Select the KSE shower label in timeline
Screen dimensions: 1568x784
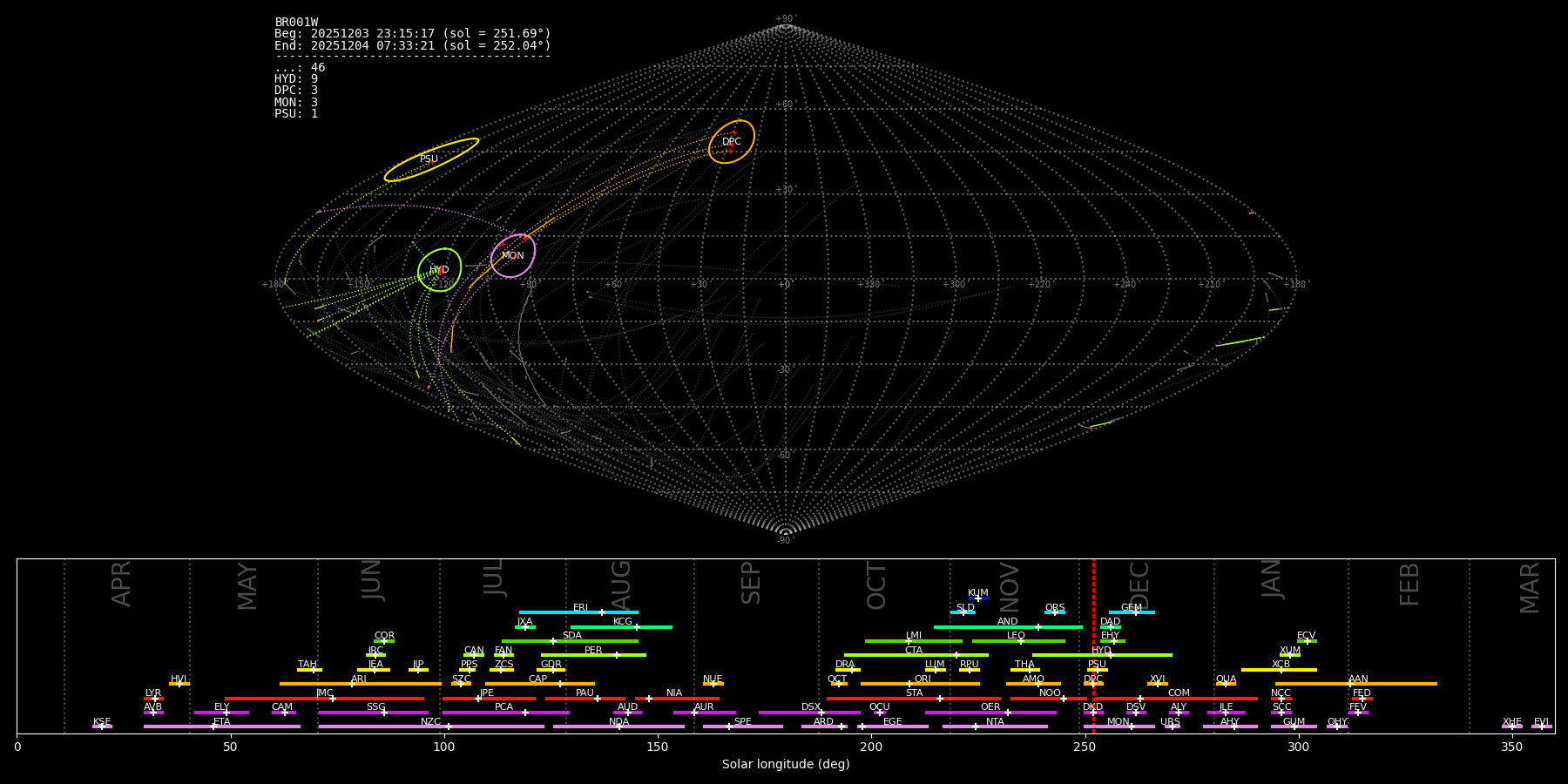(102, 722)
